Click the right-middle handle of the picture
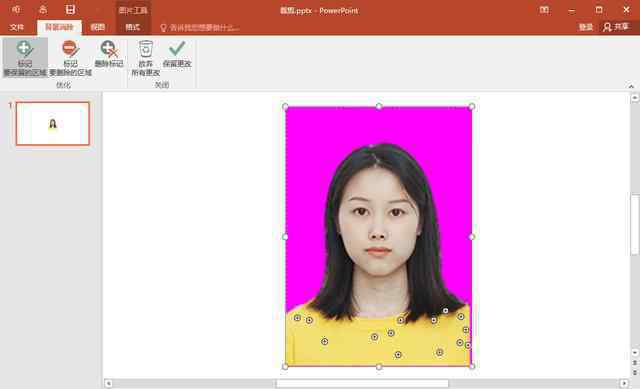 [x=471, y=237]
